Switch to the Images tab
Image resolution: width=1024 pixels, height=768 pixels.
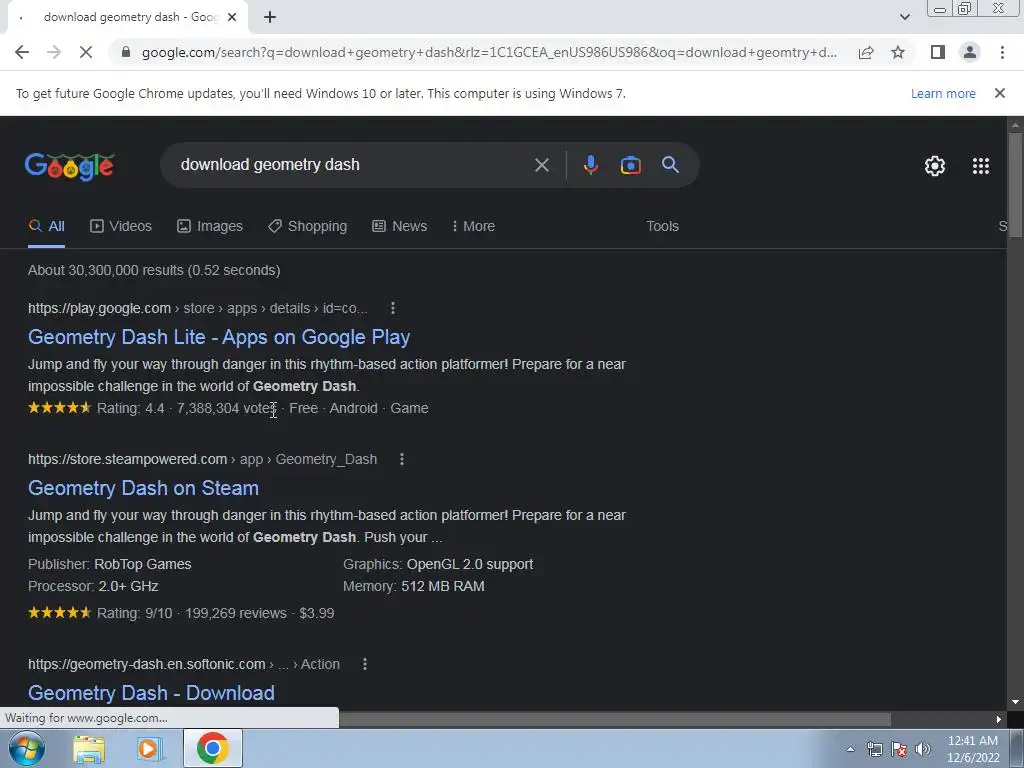[210, 226]
